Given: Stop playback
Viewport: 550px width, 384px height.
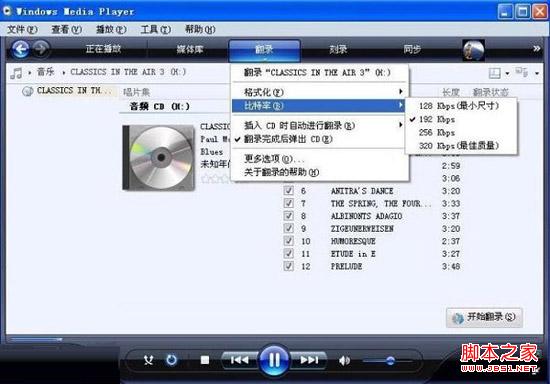Looking at the screenshot, I should [205, 360].
